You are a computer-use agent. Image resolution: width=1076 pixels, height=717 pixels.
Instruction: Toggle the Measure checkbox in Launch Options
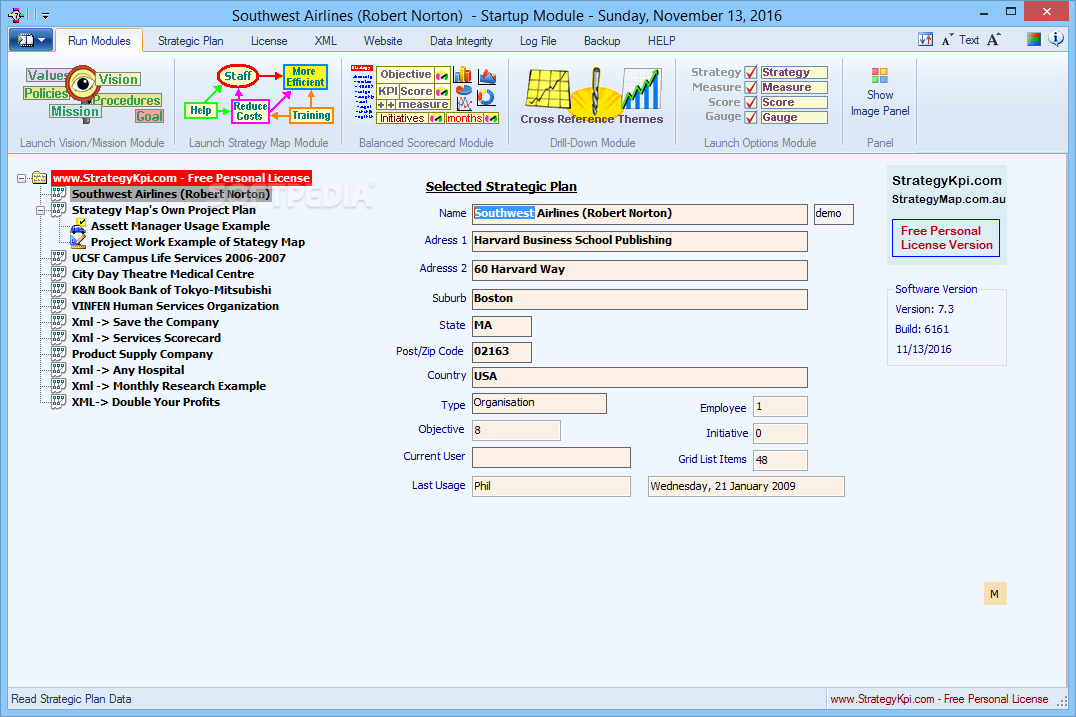[x=751, y=87]
